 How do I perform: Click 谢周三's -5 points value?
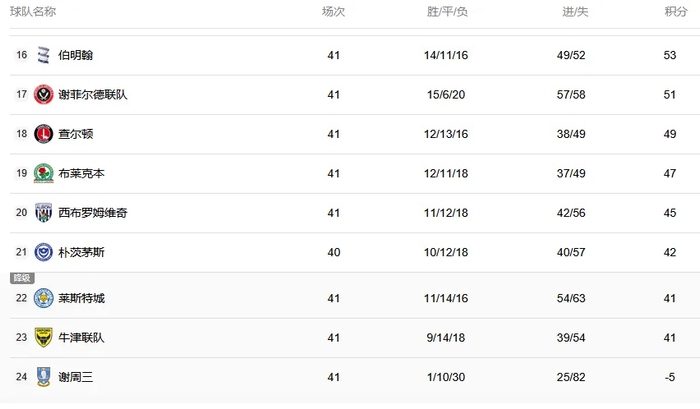click(x=669, y=378)
